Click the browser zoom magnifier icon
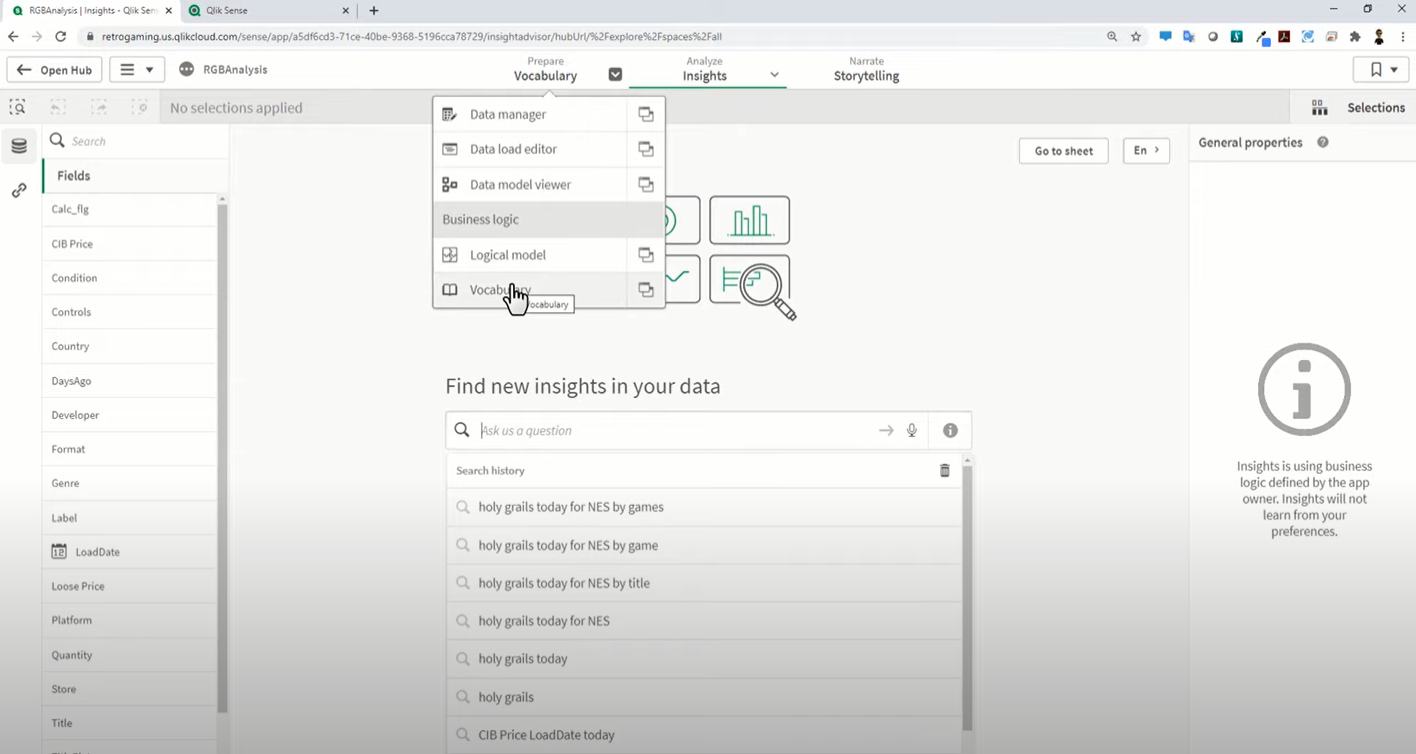This screenshot has width=1416, height=754. [x=1112, y=36]
